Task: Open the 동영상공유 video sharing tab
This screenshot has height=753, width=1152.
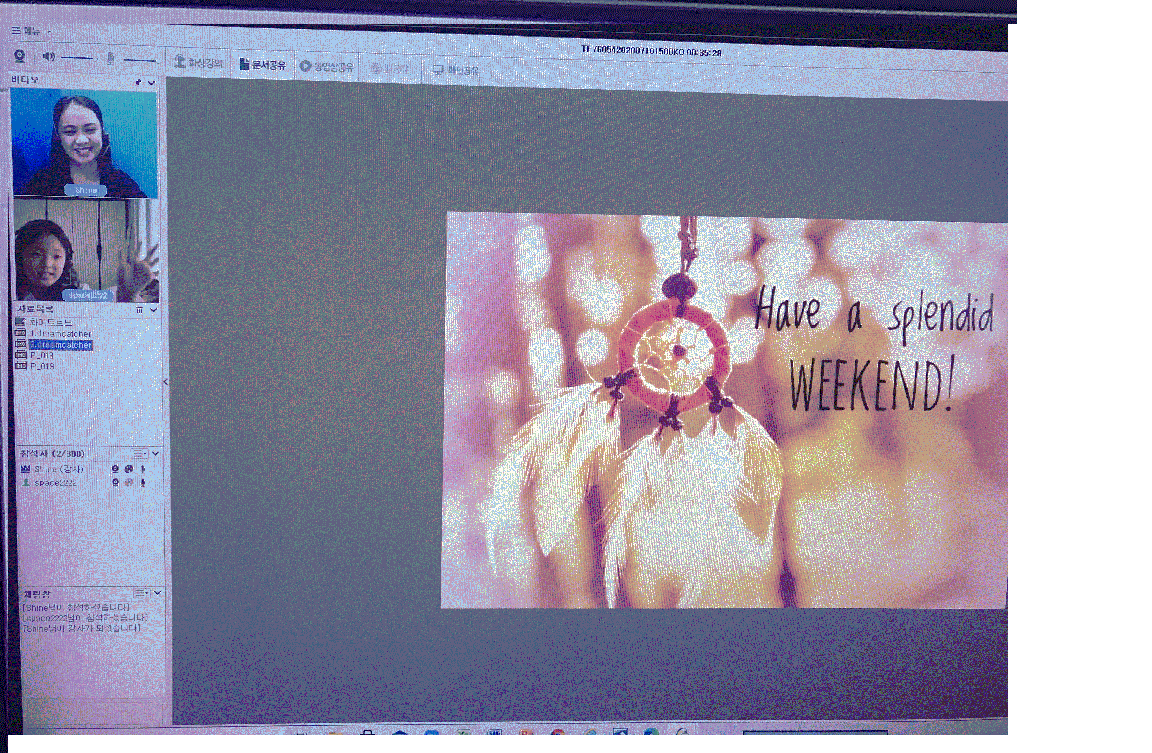Action: [327, 67]
